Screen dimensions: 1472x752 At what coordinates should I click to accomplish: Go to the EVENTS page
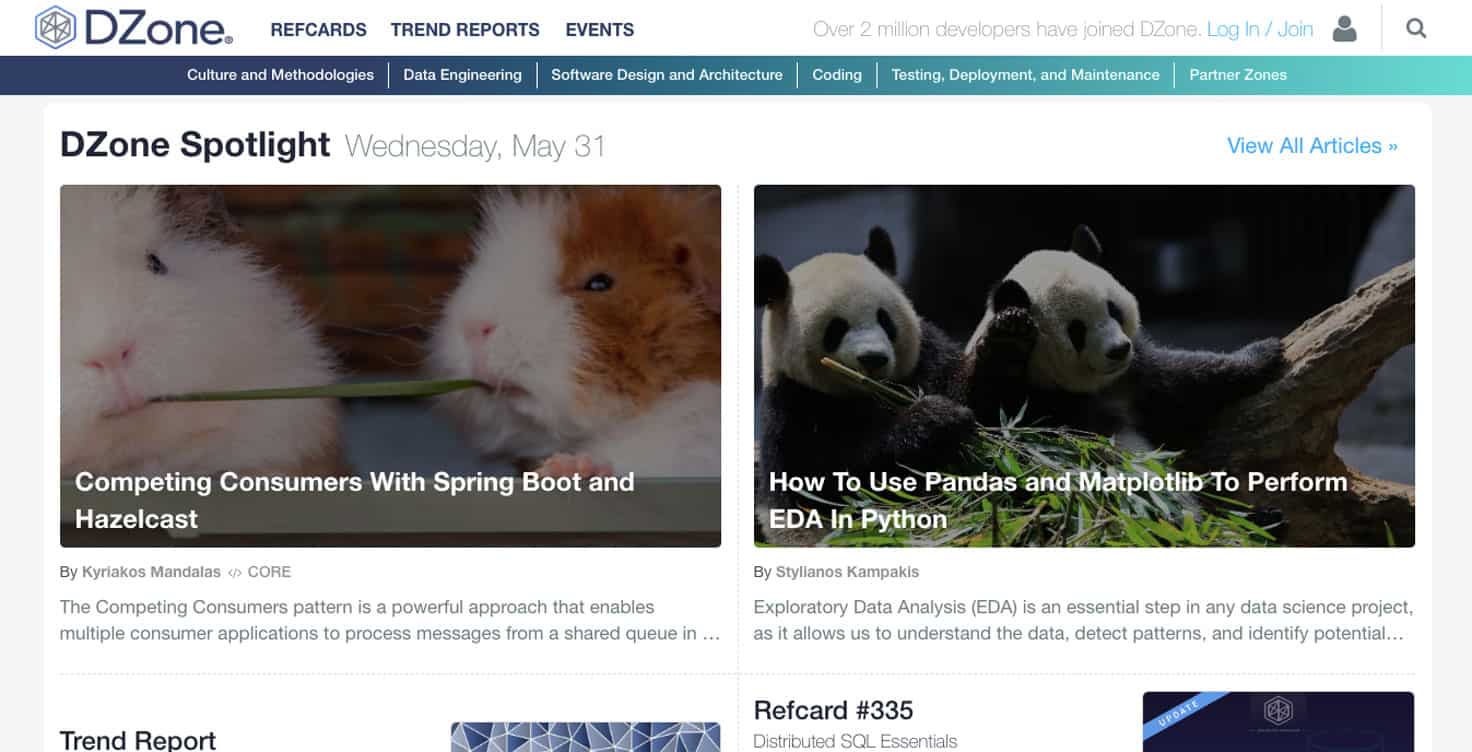point(600,30)
